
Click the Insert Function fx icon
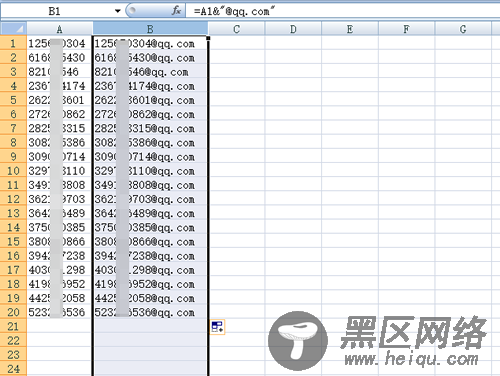(x=176, y=11)
